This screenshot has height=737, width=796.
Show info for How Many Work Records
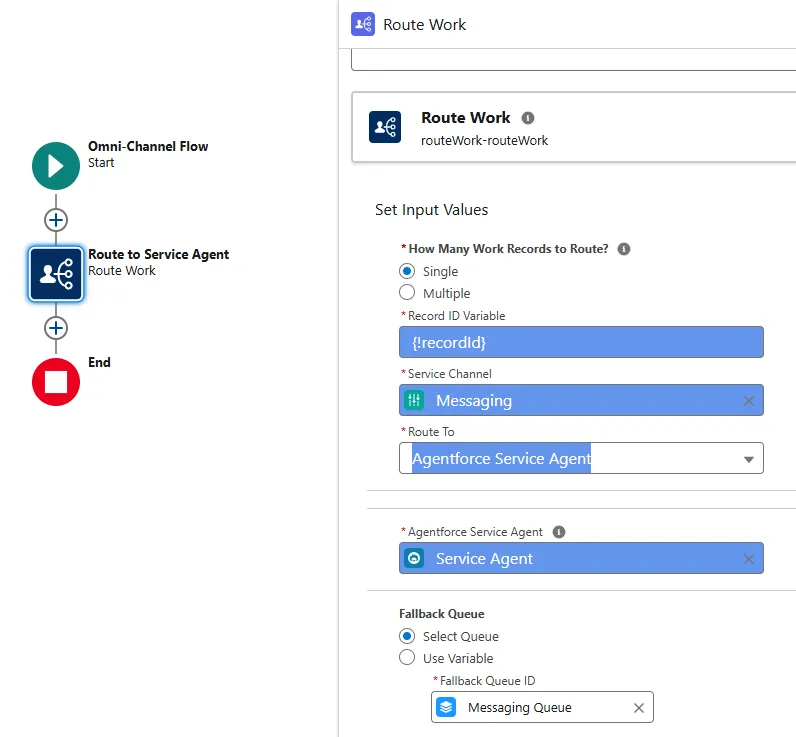pos(624,249)
